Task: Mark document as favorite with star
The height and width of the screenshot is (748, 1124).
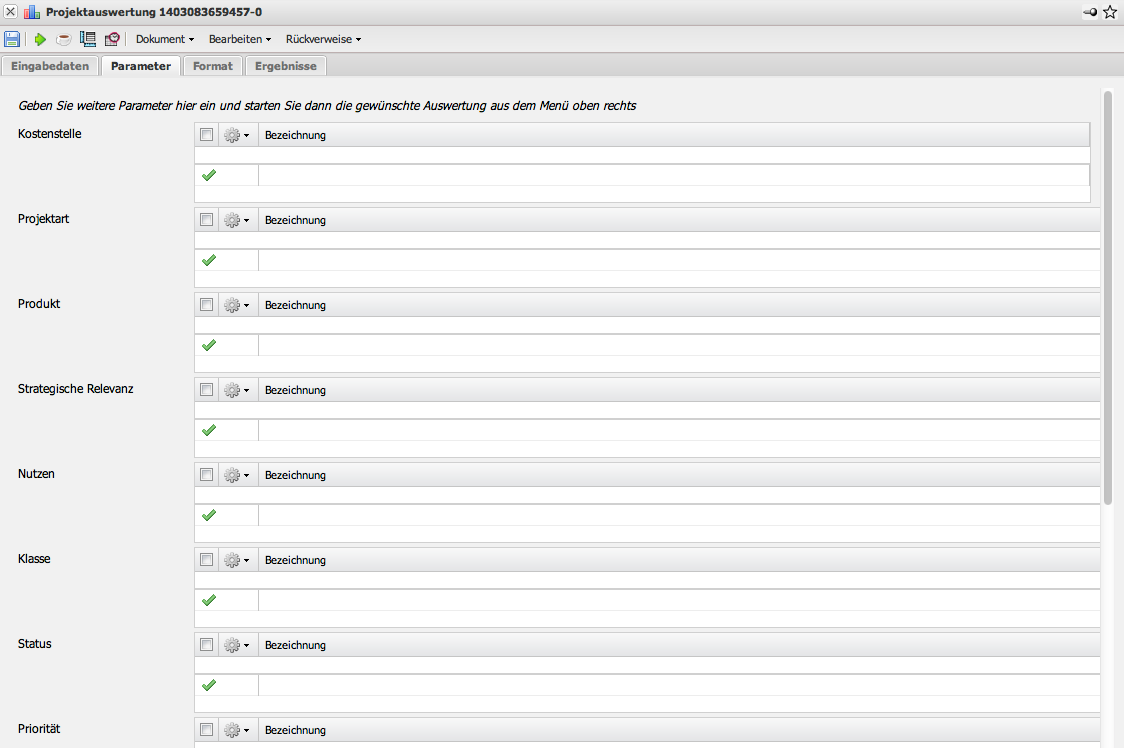Action: click(x=1109, y=12)
